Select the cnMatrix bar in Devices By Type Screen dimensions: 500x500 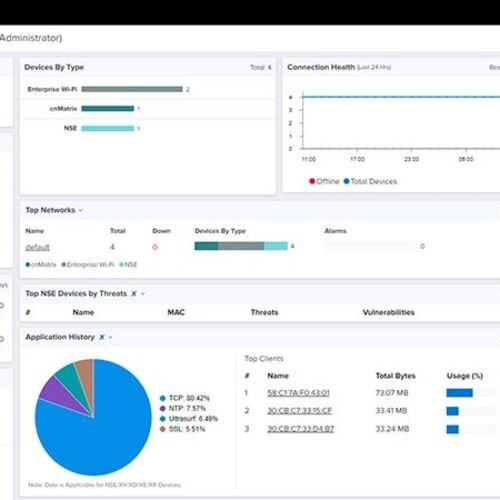(108, 108)
